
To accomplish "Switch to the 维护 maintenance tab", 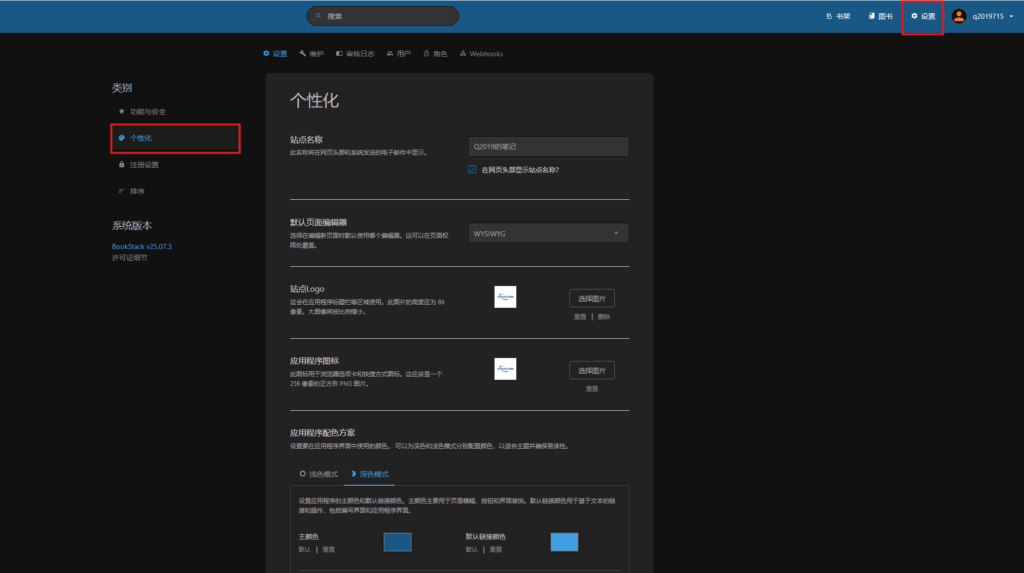I will coord(311,54).
